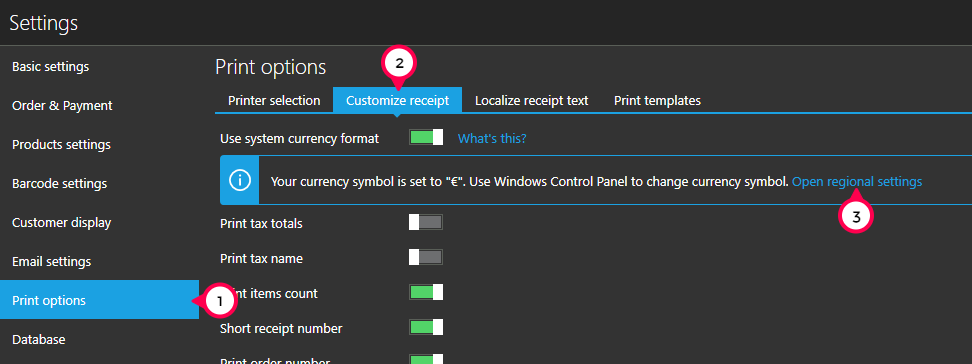Select Print options in sidebar
Screen dimensions: 972x364
pyautogui.click(x=99, y=300)
